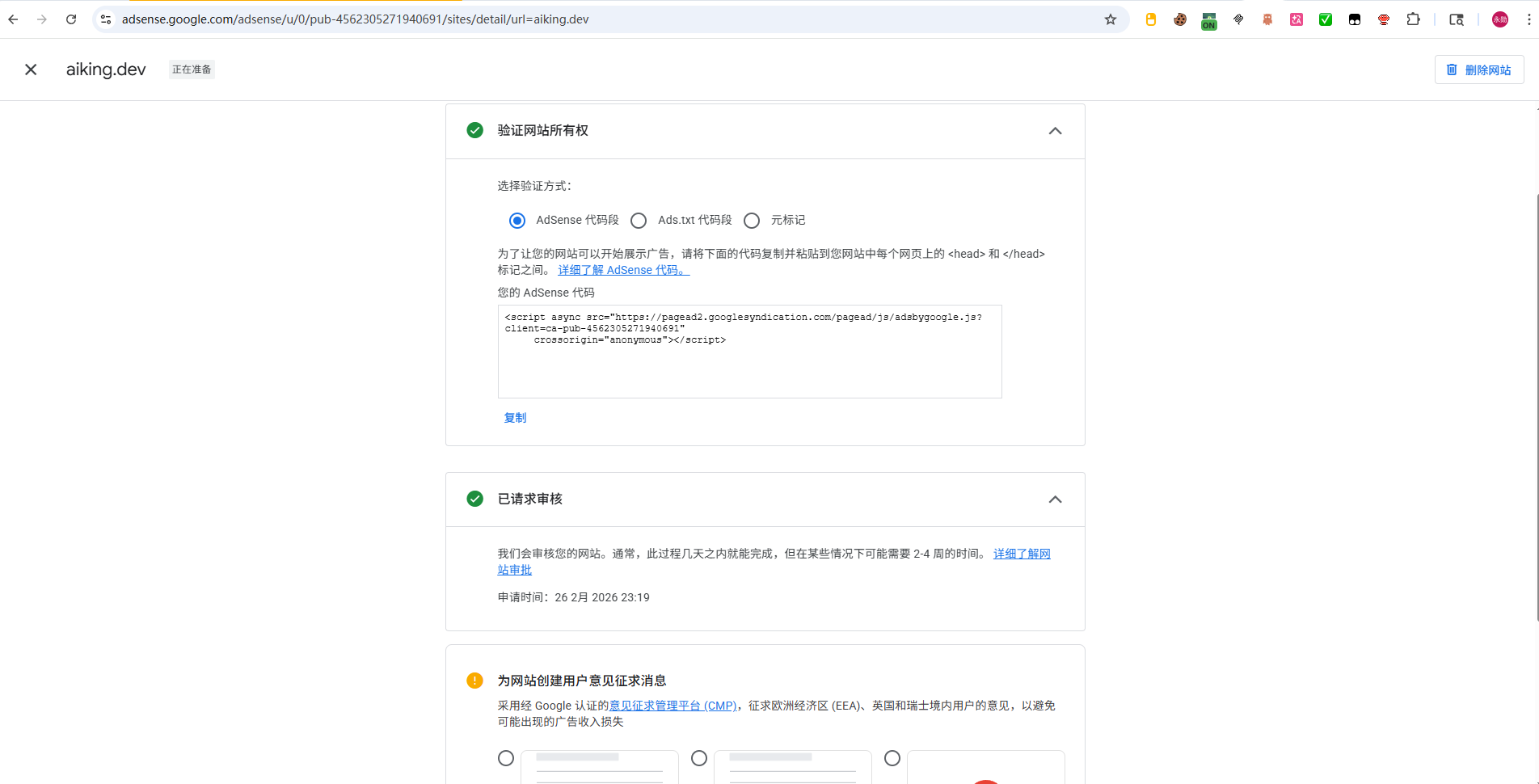Open the red lantern extension
This screenshot has height=784, width=1539.
[1384, 19]
